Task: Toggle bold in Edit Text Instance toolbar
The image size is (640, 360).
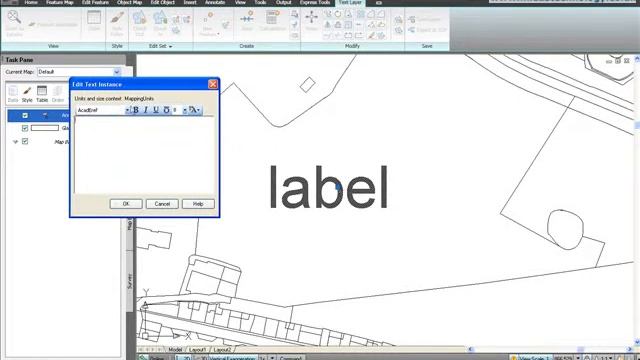Action: point(136,110)
